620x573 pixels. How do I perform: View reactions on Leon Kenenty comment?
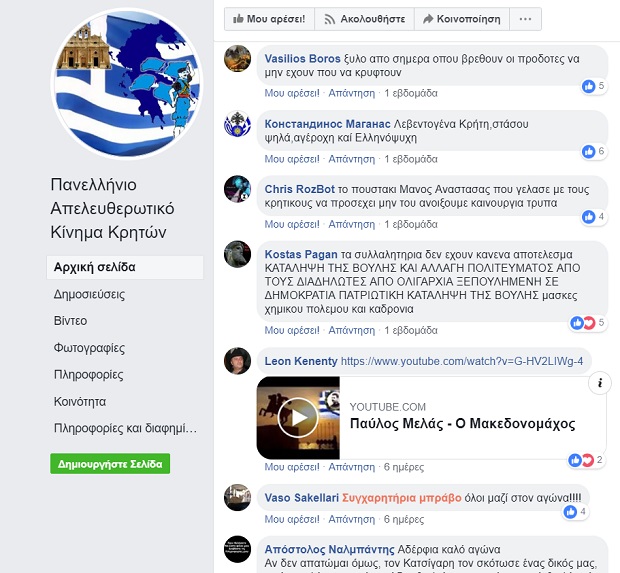coord(586,460)
